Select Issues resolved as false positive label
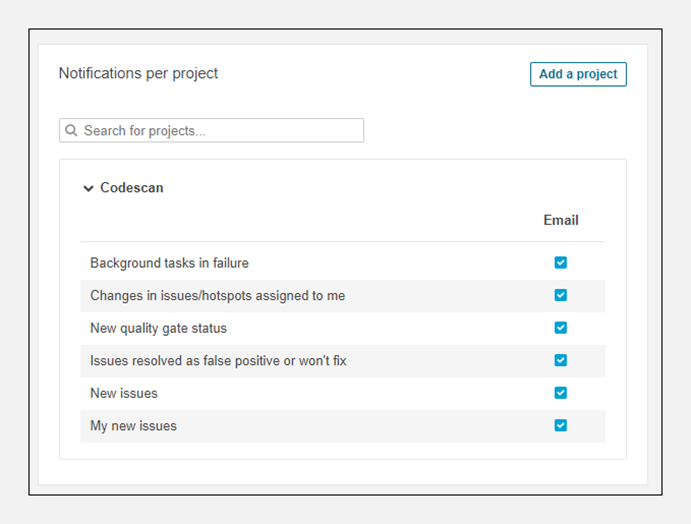This screenshot has width=691, height=524. point(218,361)
